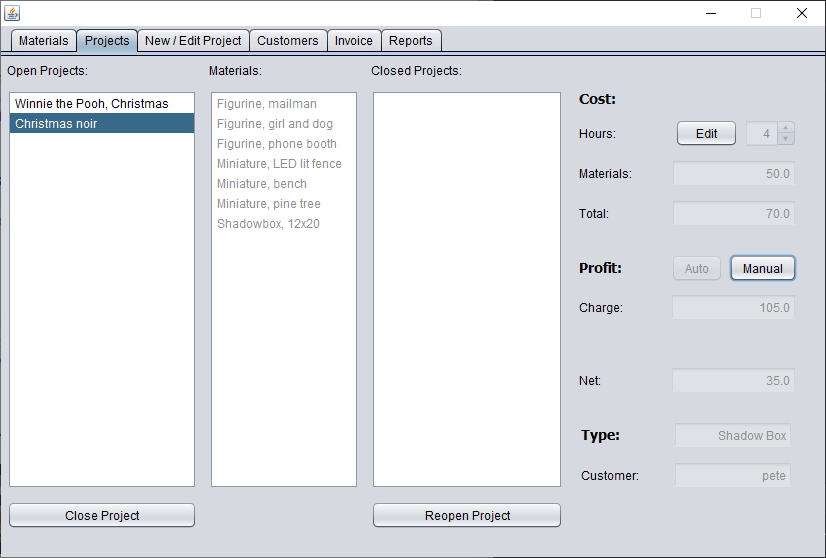826x558 pixels.
Task: Switch to the Reports tab
Action: pos(411,41)
